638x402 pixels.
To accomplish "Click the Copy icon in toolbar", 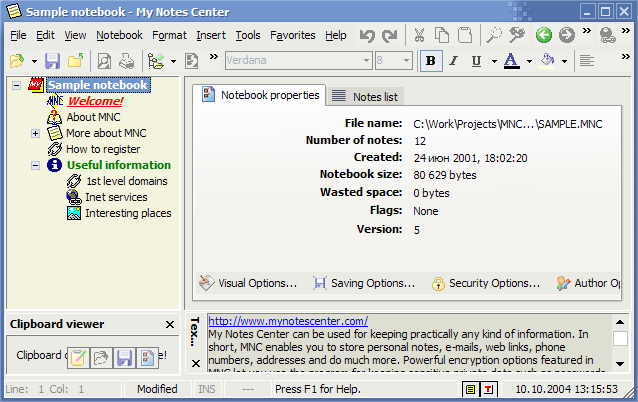I will pyautogui.click(x=442, y=35).
